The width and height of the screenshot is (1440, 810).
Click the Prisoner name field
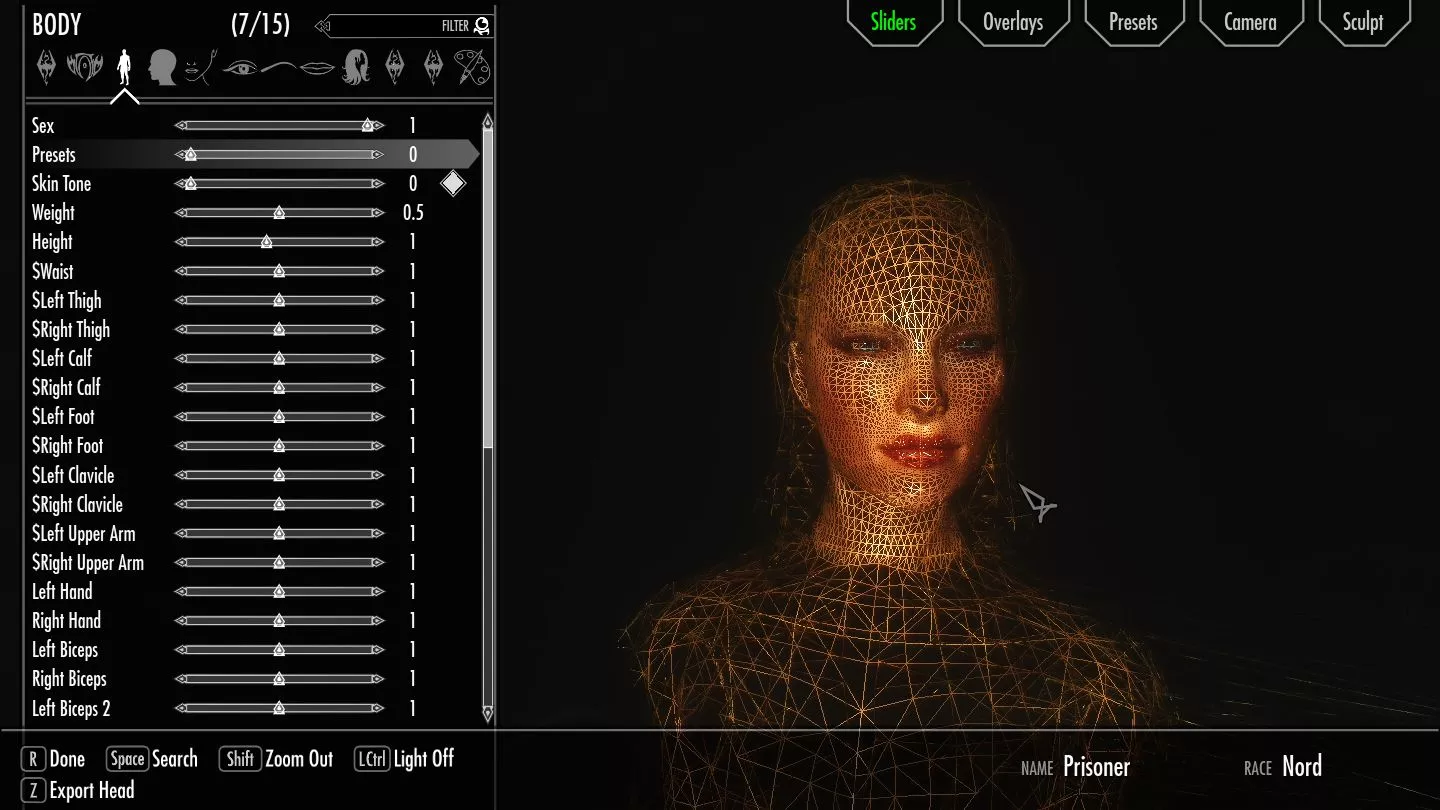(1096, 767)
